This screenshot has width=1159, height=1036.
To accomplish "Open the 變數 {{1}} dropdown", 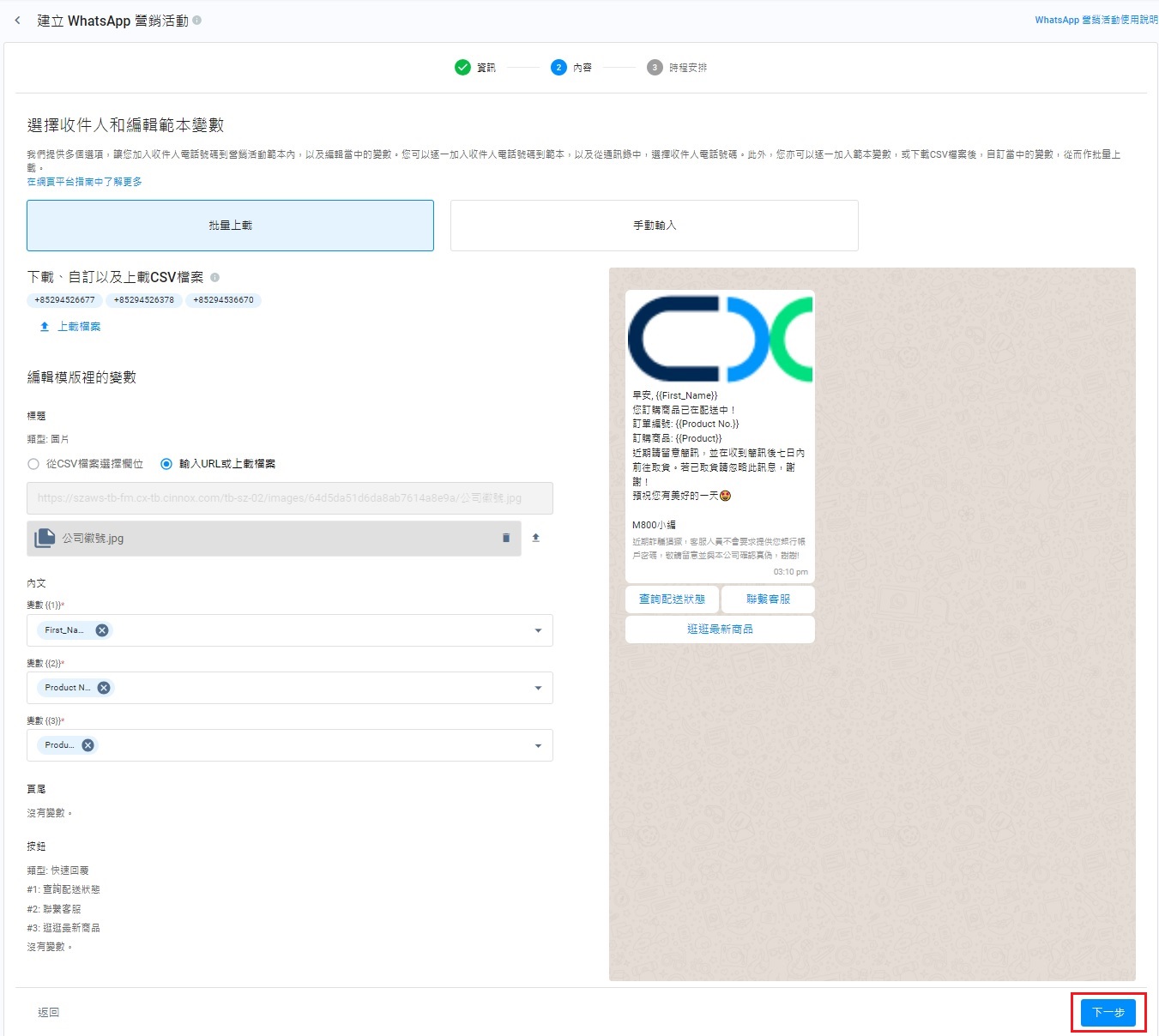I will pyautogui.click(x=290, y=630).
